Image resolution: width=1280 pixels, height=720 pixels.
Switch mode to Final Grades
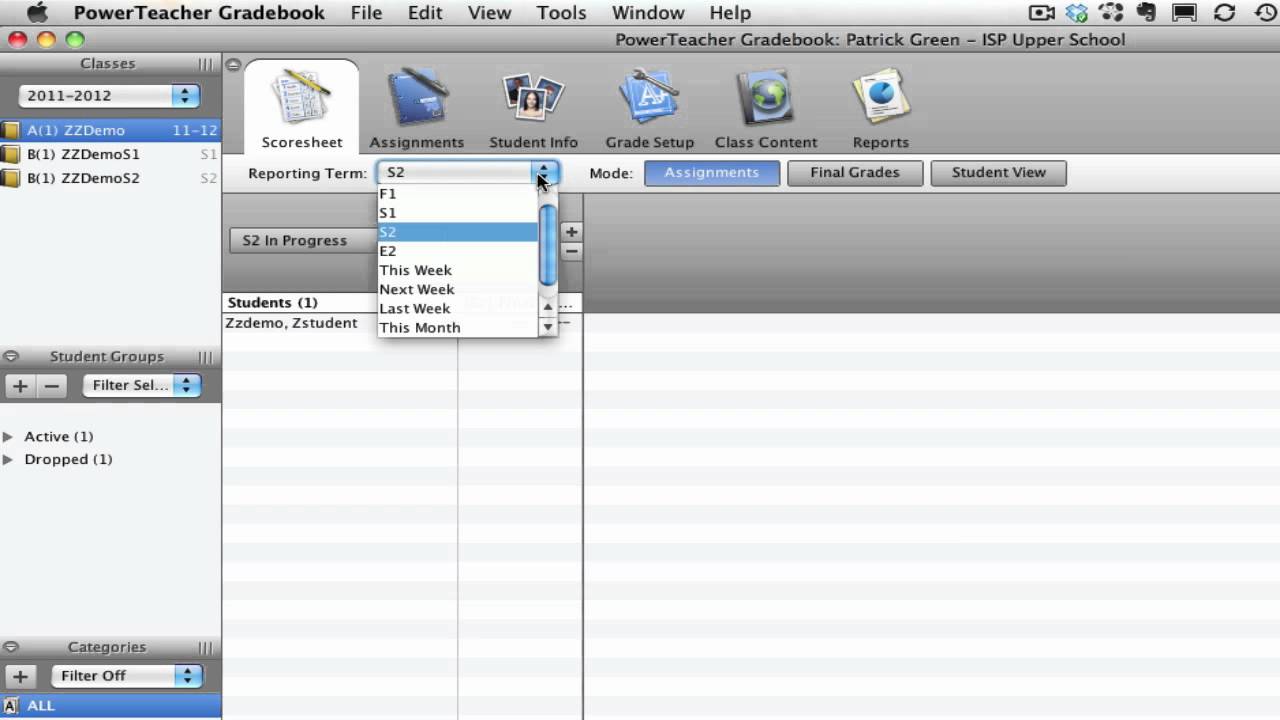coord(854,172)
